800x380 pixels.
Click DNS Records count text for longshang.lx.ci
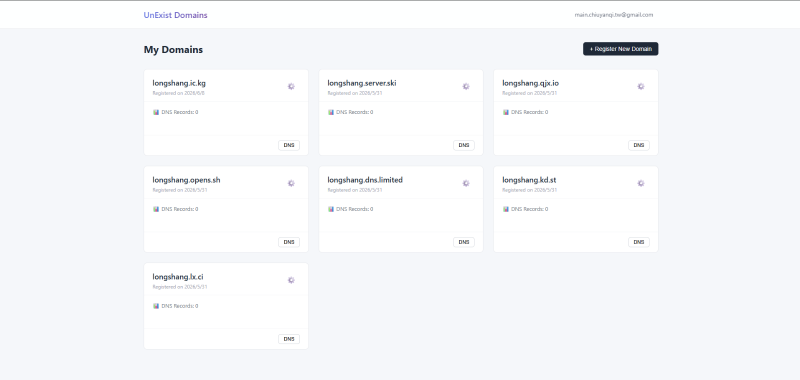coord(180,306)
